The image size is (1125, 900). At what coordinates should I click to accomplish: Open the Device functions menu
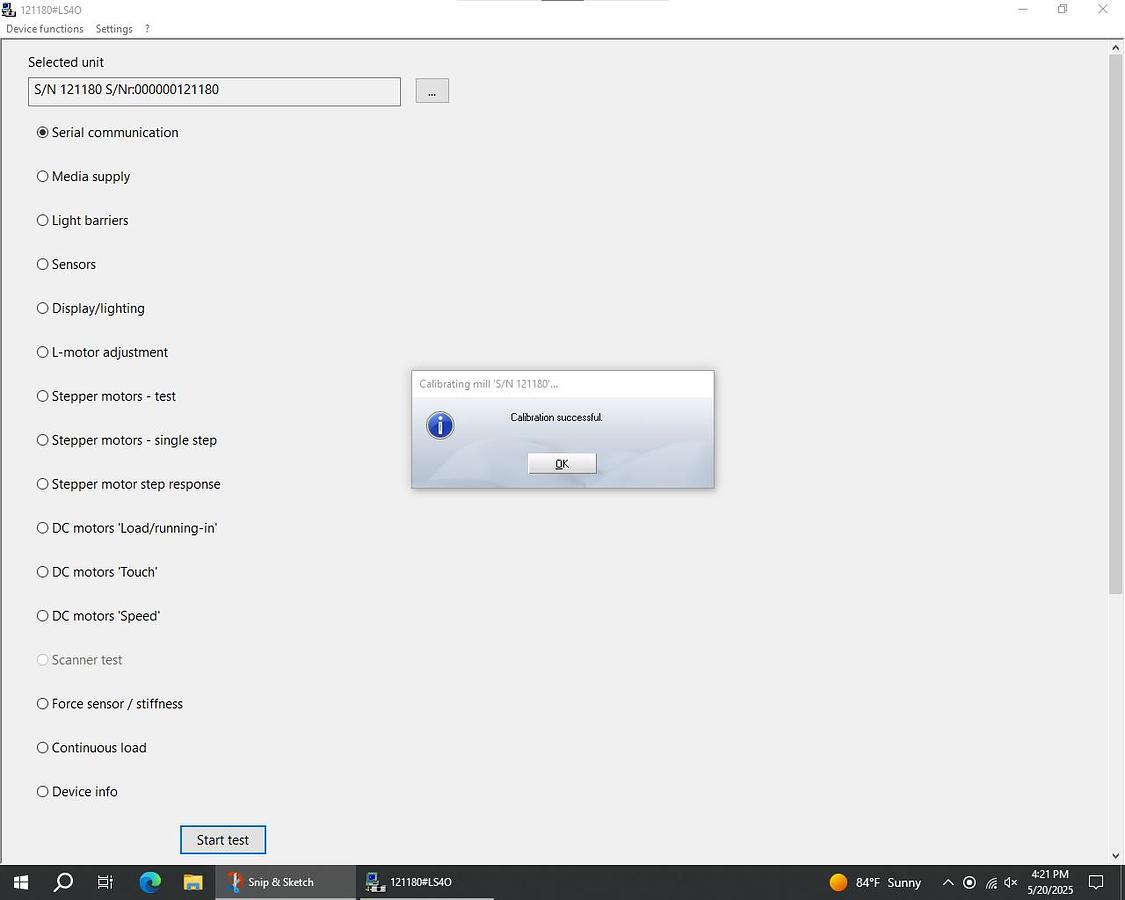pyautogui.click(x=45, y=29)
